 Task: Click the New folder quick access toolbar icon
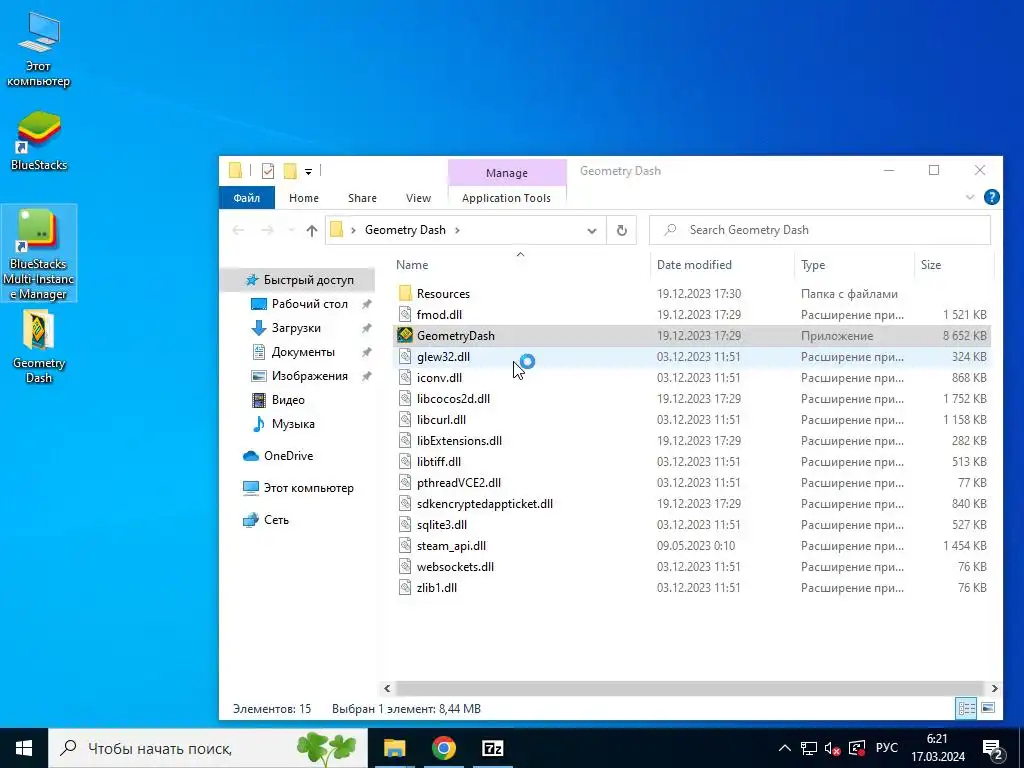[290, 171]
